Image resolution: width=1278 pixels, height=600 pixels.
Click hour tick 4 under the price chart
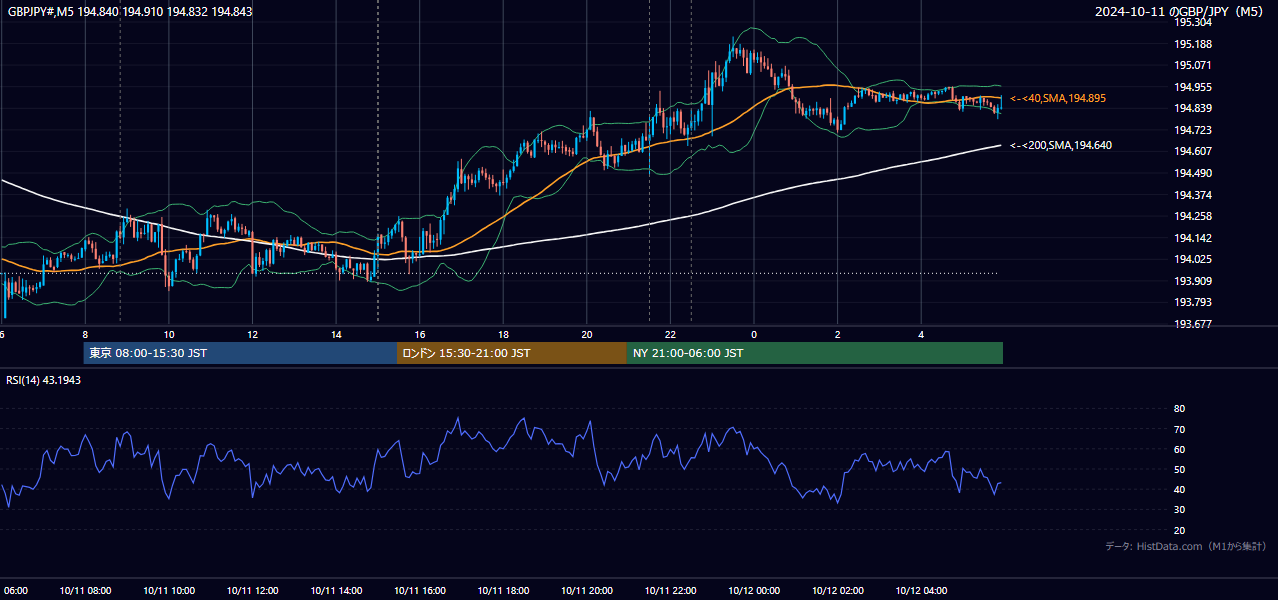pos(921,335)
